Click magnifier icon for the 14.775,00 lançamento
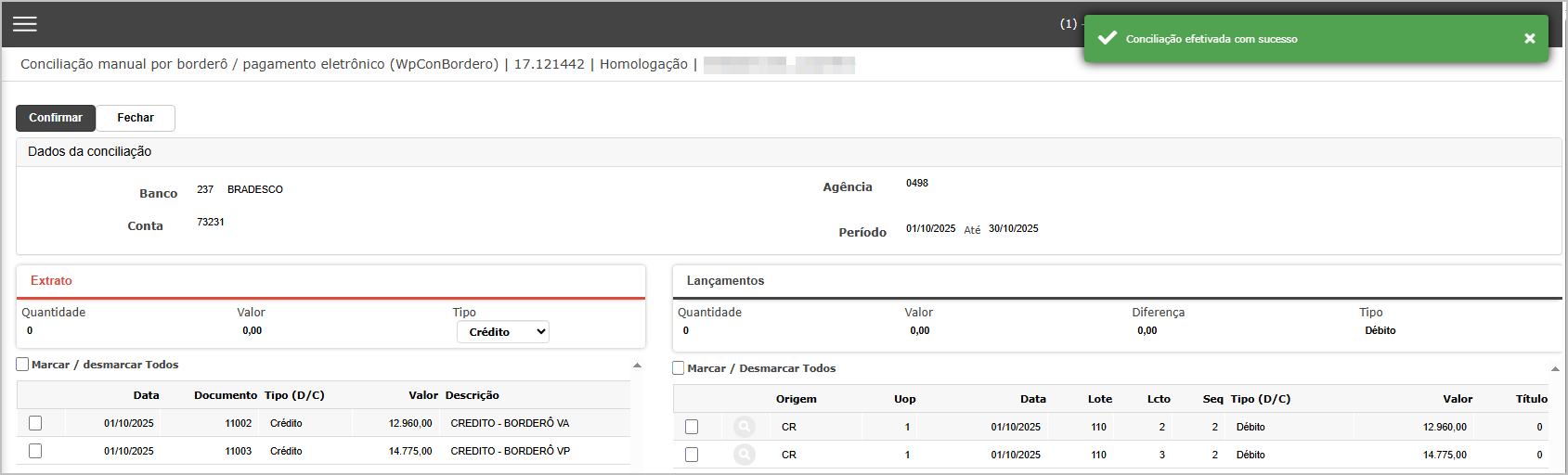Viewport: 1568px width, 475px height. (x=744, y=455)
